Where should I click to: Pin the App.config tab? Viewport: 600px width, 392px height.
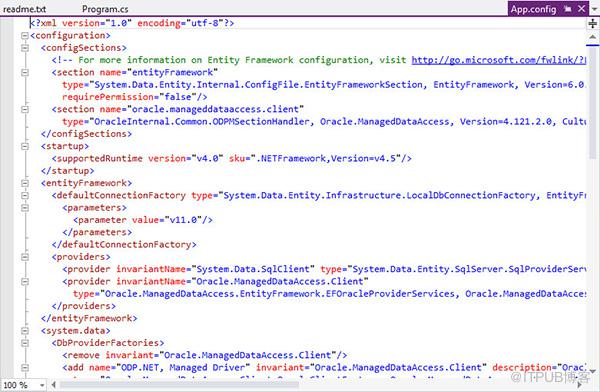pyautogui.click(x=567, y=9)
